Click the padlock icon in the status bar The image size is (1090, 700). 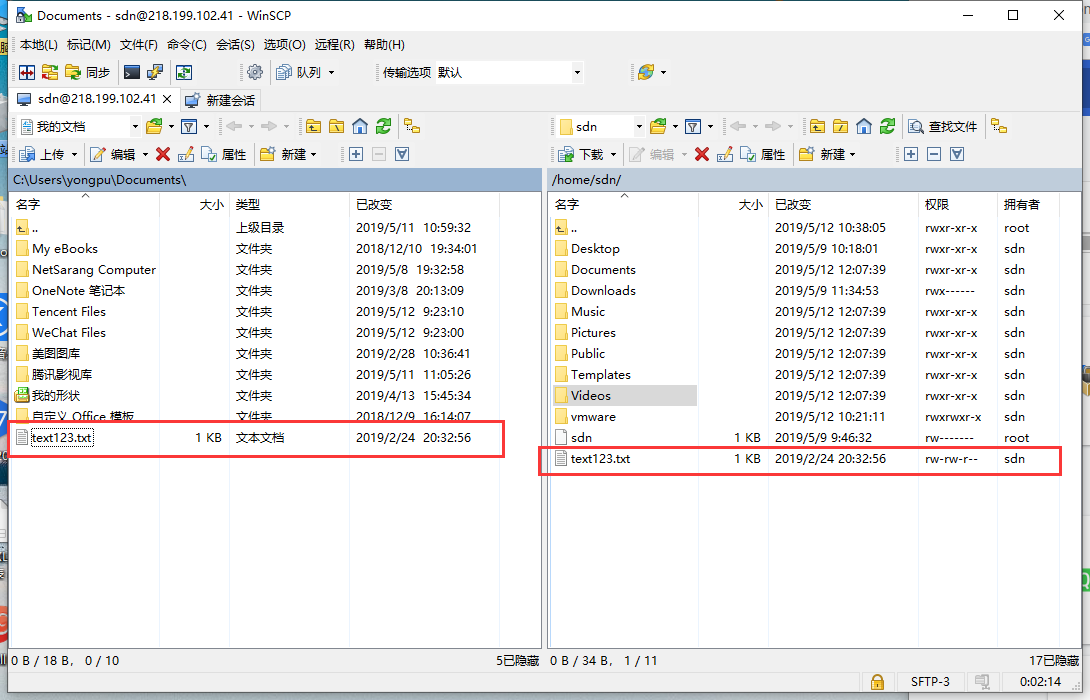pyautogui.click(x=877, y=681)
